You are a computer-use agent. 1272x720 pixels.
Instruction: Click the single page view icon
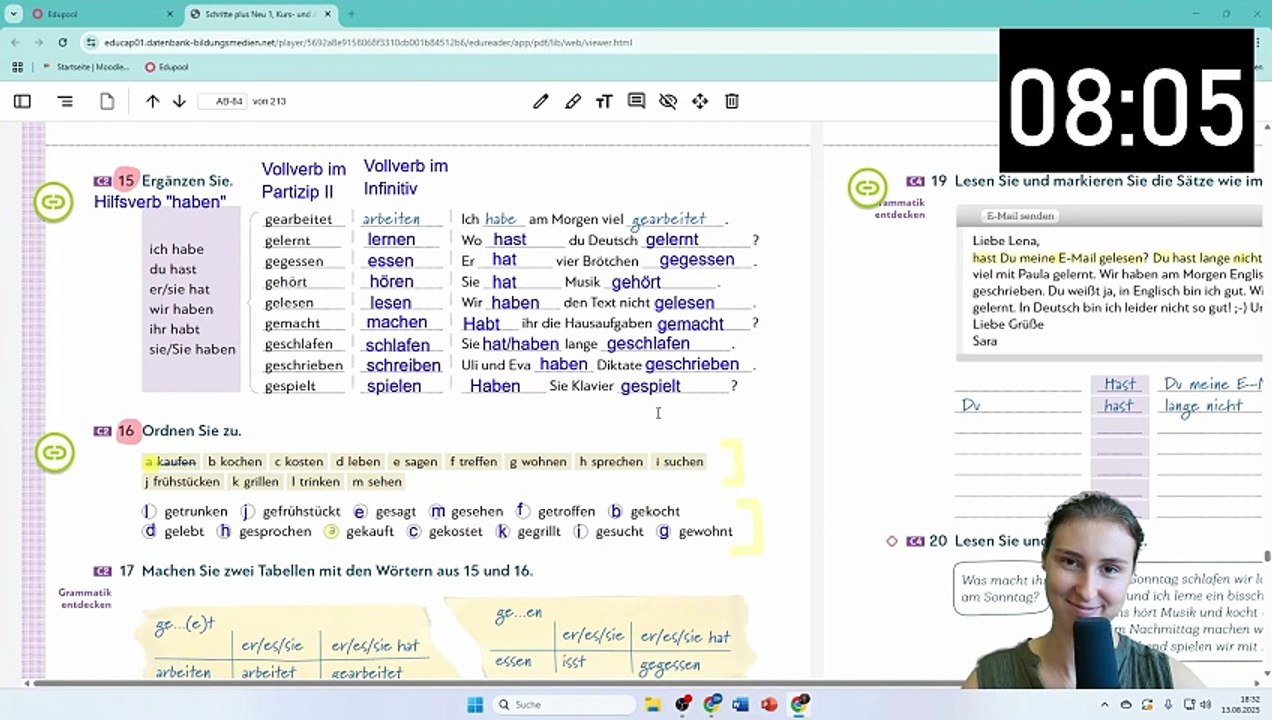(107, 101)
